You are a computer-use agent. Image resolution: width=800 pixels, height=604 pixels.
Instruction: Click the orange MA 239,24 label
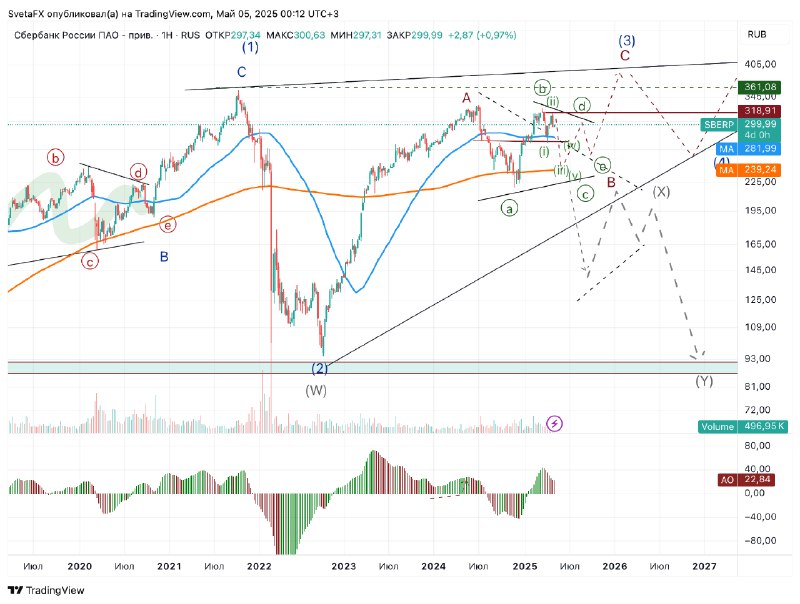(x=747, y=170)
